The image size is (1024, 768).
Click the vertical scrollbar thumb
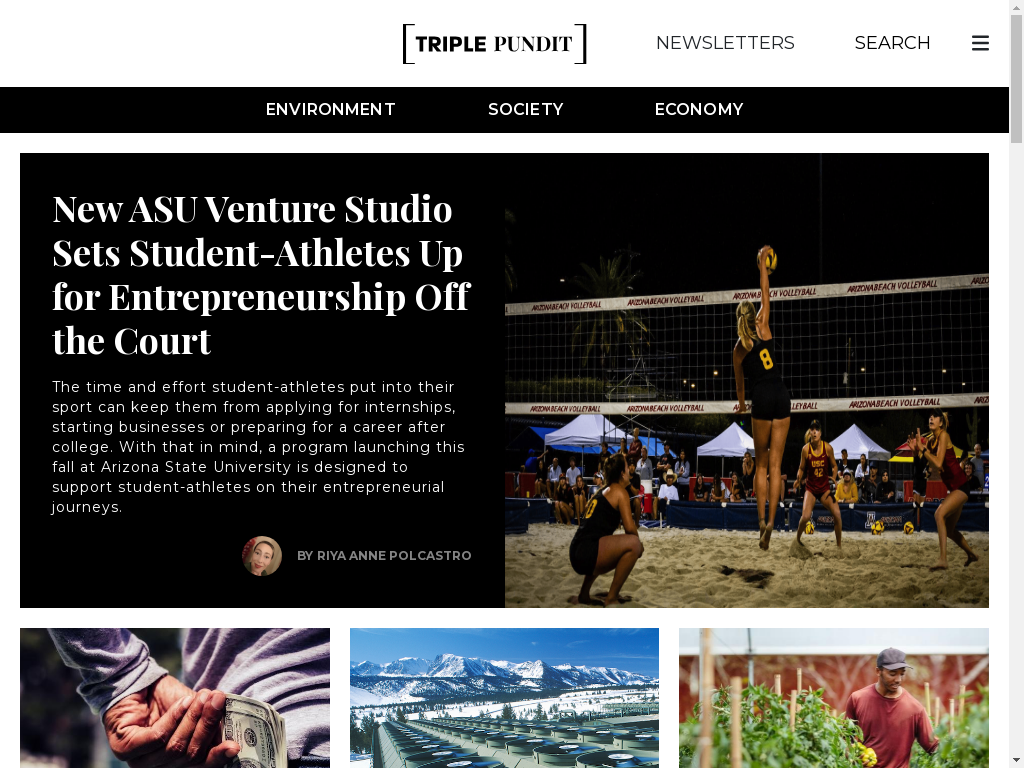(1016, 78)
